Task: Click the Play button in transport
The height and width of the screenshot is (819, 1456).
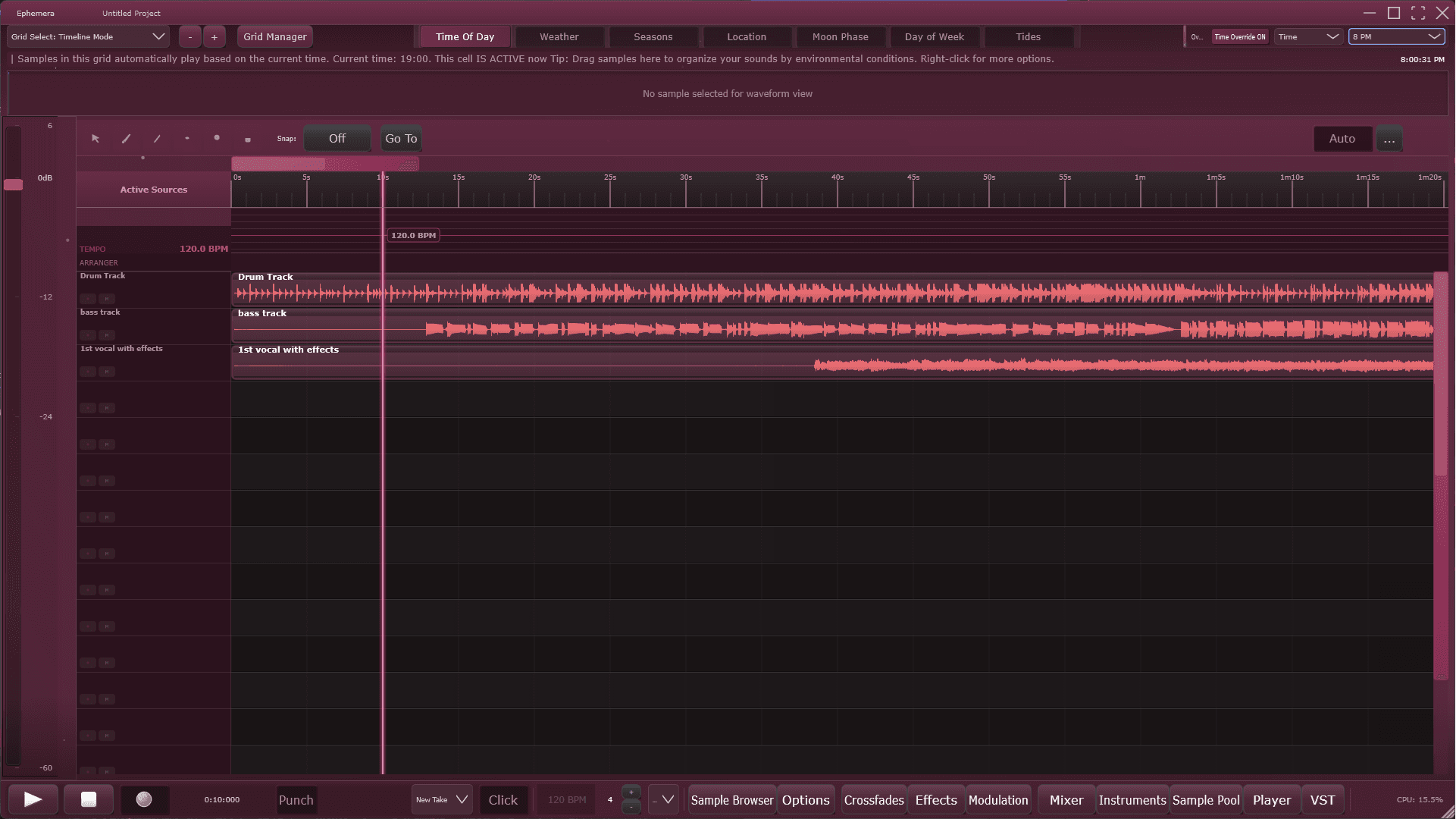Action: (33, 799)
